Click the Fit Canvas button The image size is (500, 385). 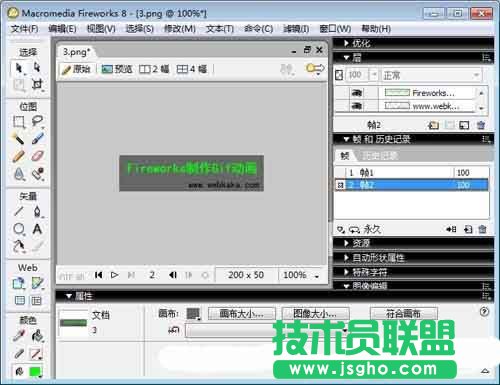click(404, 313)
